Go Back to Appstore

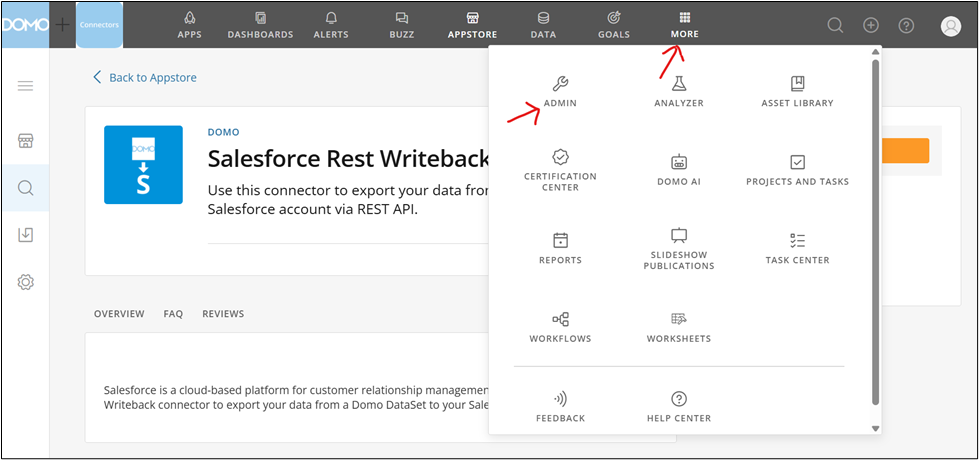pos(145,77)
